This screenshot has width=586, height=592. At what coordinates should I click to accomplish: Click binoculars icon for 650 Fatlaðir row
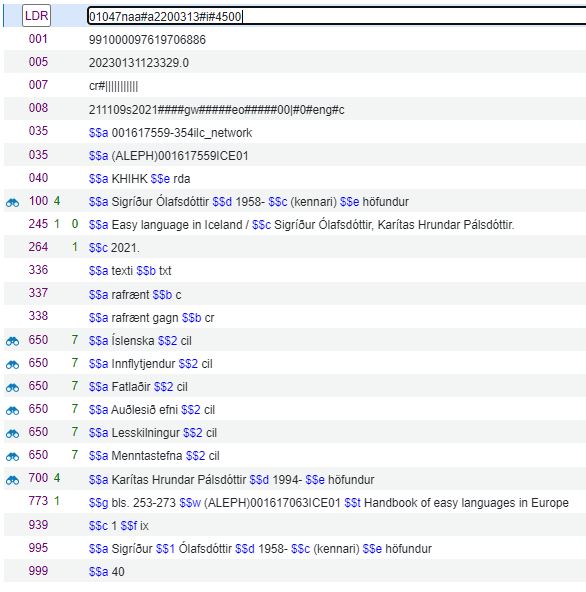12,388
